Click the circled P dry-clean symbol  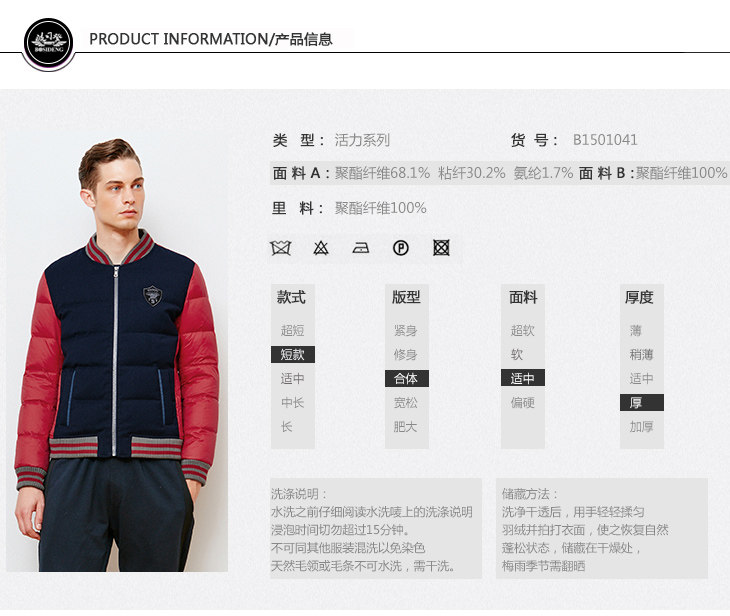(401, 248)
